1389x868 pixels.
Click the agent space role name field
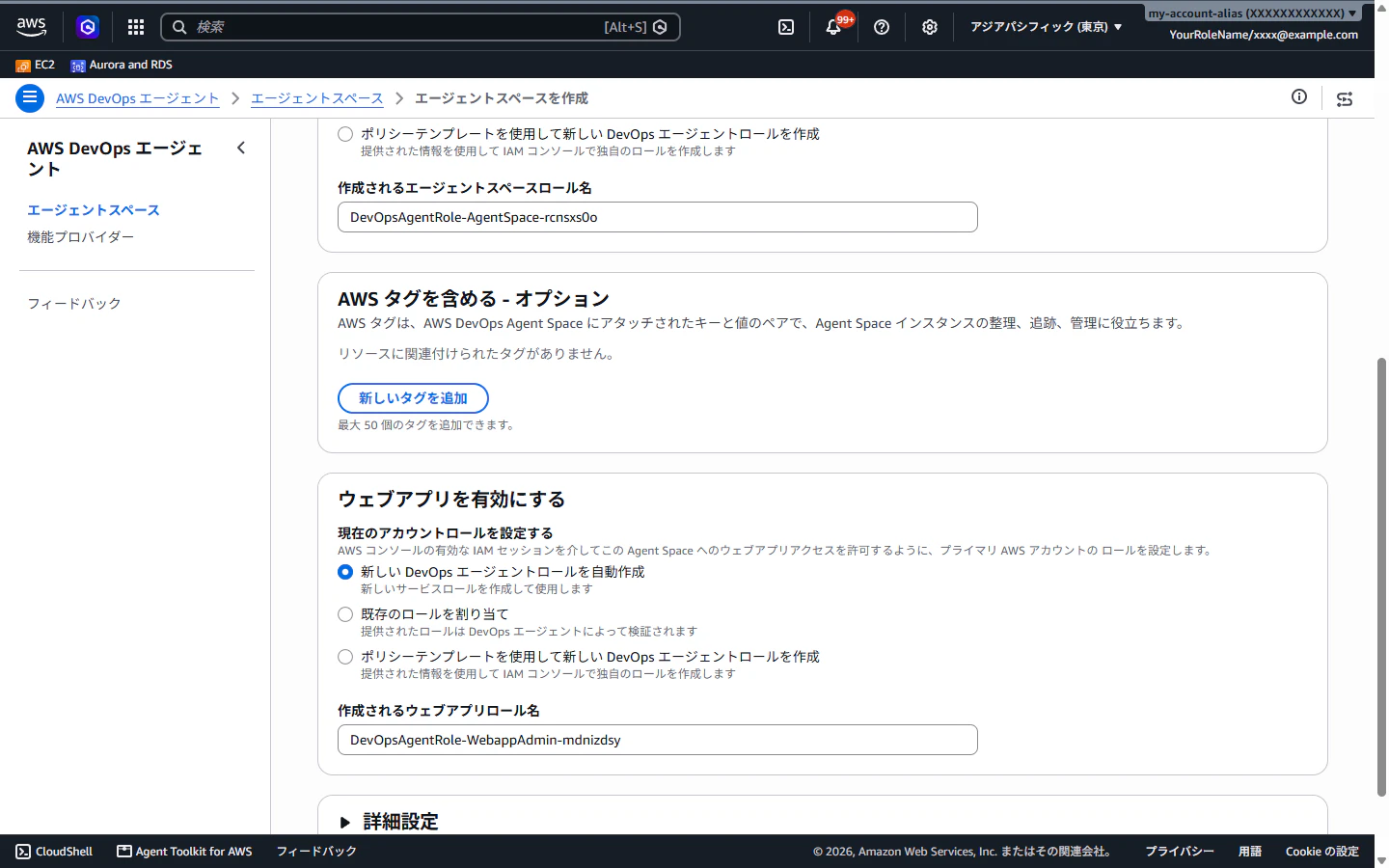pos(658,217)
